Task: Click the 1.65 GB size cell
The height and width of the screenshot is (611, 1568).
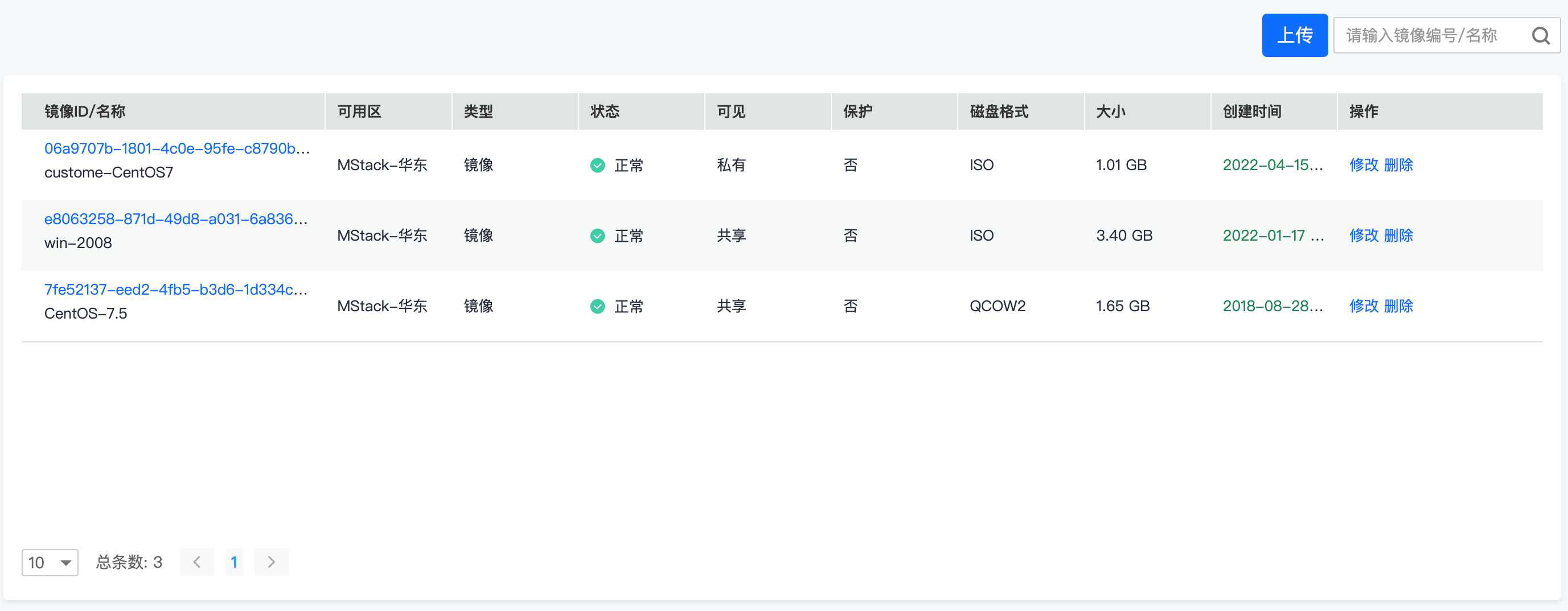Action: (1123, 306)
